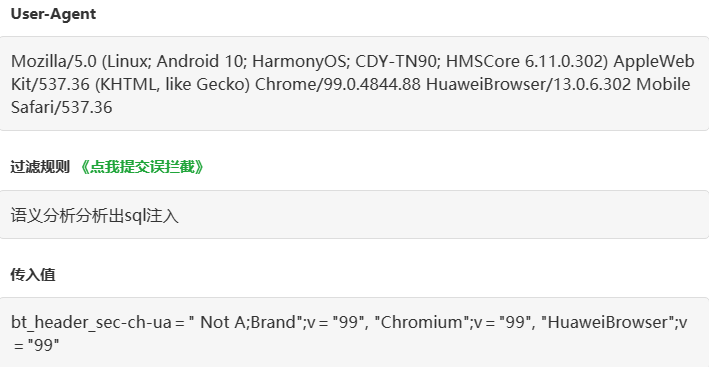
Task: Select the CDY-TN90 device model text
Action: click(x=398, y=61)
